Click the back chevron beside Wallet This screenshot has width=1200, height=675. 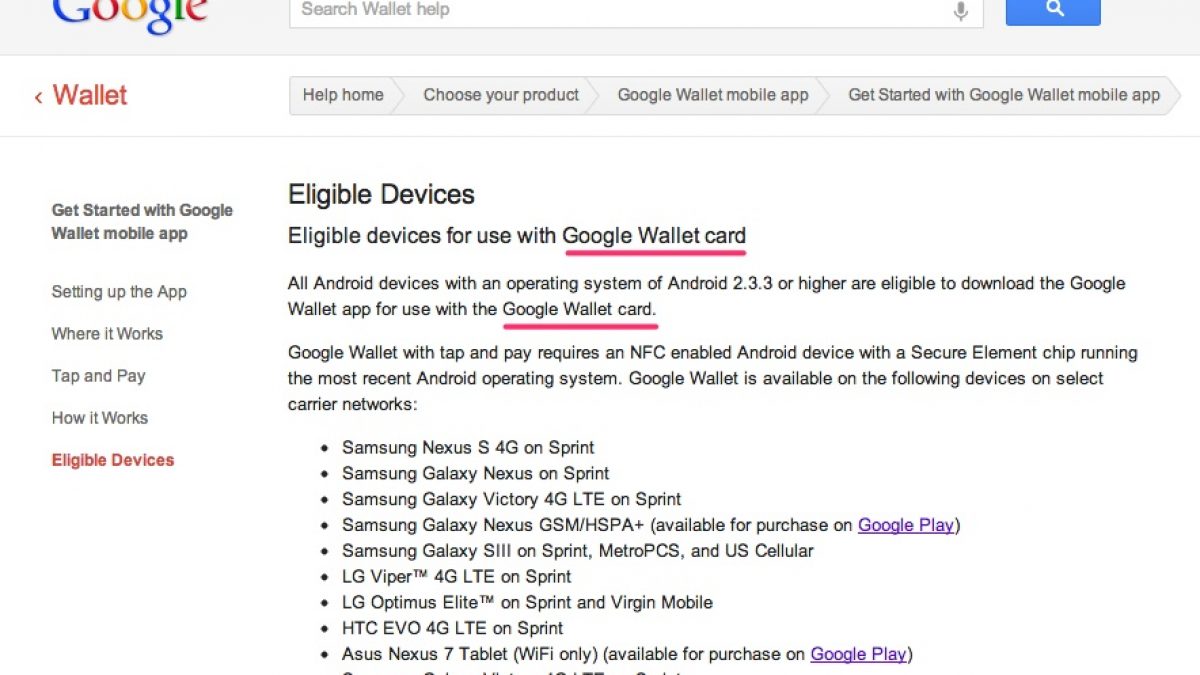click(x=38, y=97)
